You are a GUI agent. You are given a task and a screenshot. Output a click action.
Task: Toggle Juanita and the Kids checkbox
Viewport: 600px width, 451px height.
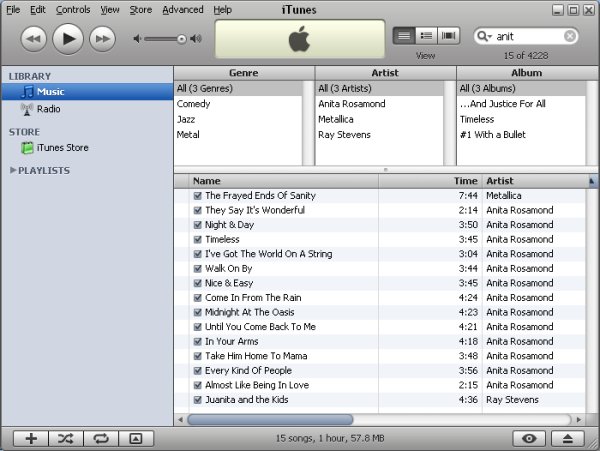click(x=197, y=400)
